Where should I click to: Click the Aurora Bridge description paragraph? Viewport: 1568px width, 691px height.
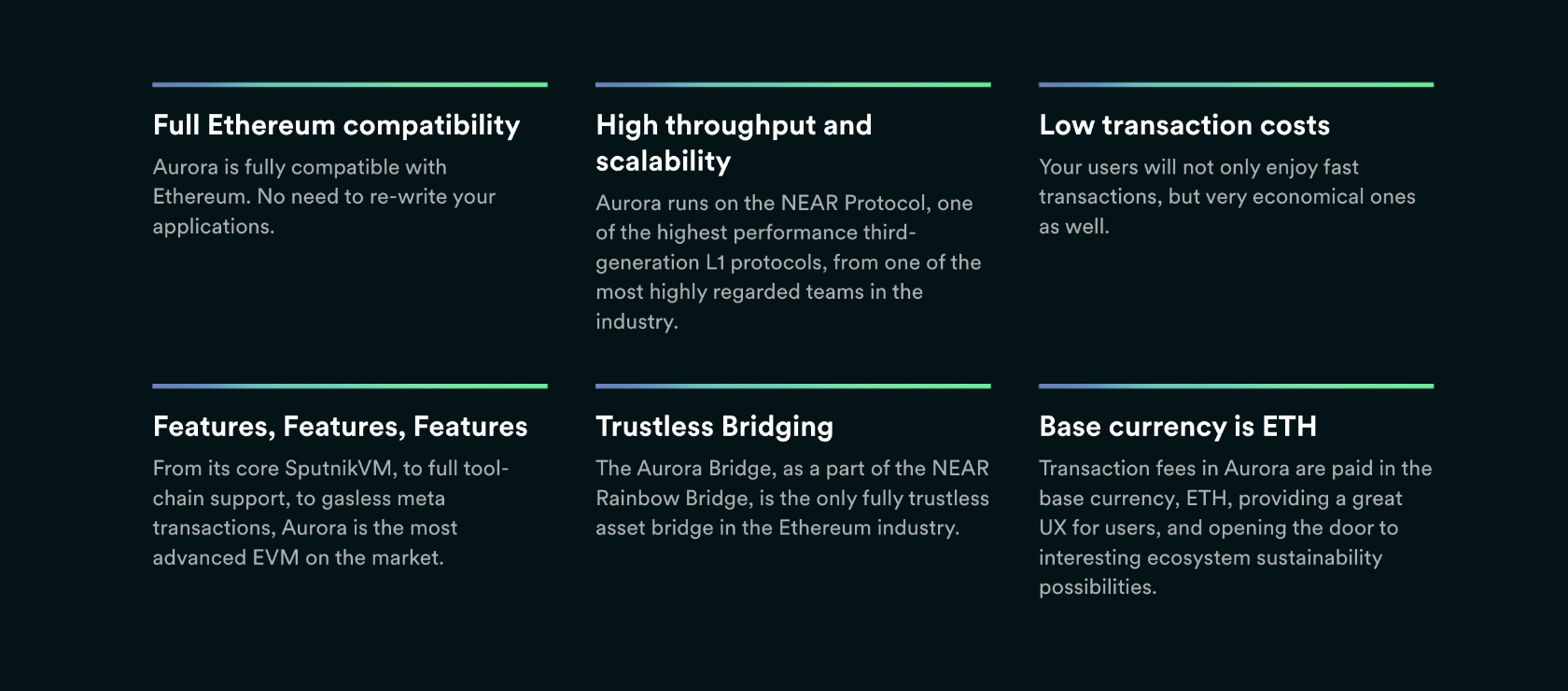coord(792,499)
